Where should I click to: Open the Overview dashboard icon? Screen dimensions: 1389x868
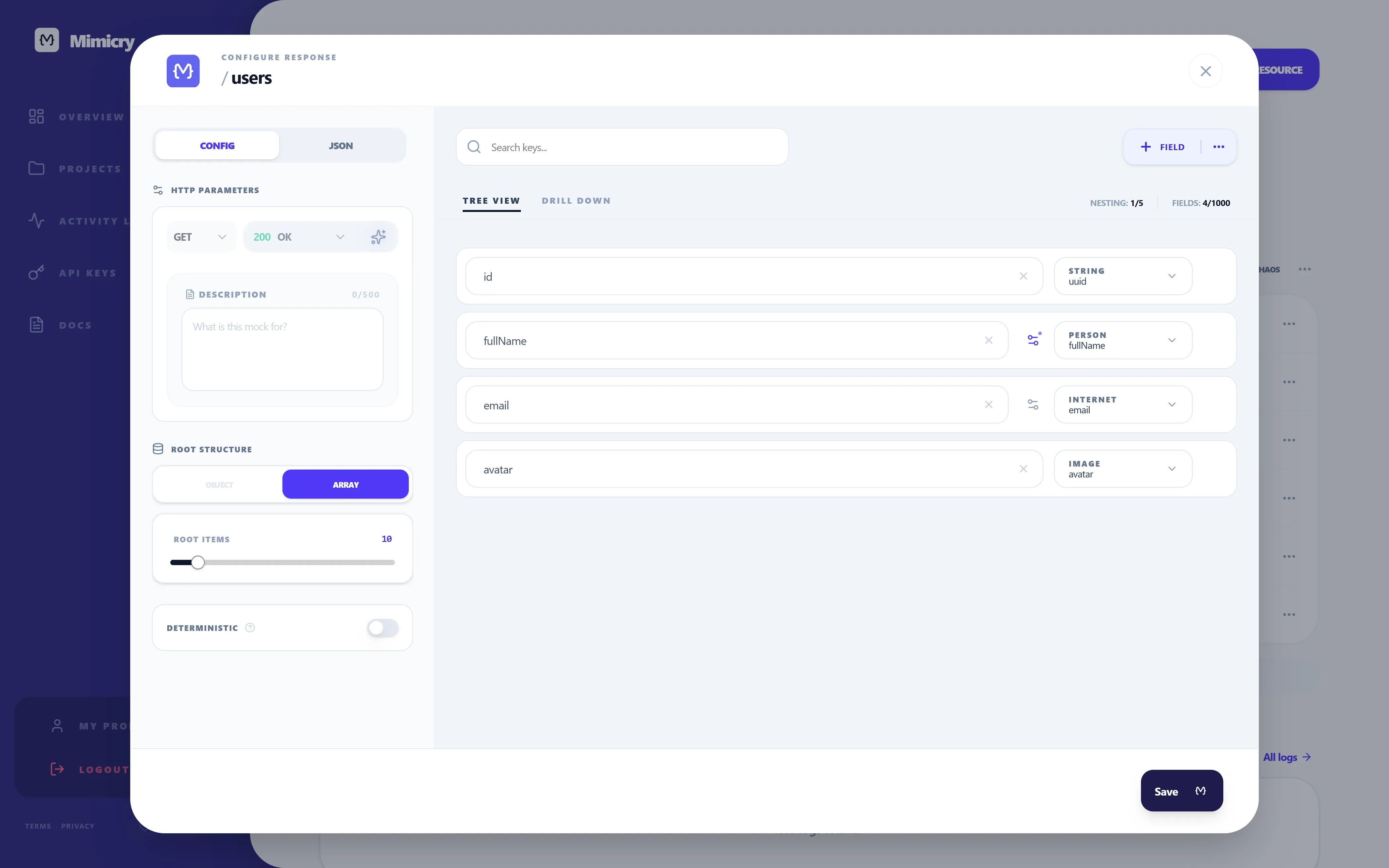[37, 116]
